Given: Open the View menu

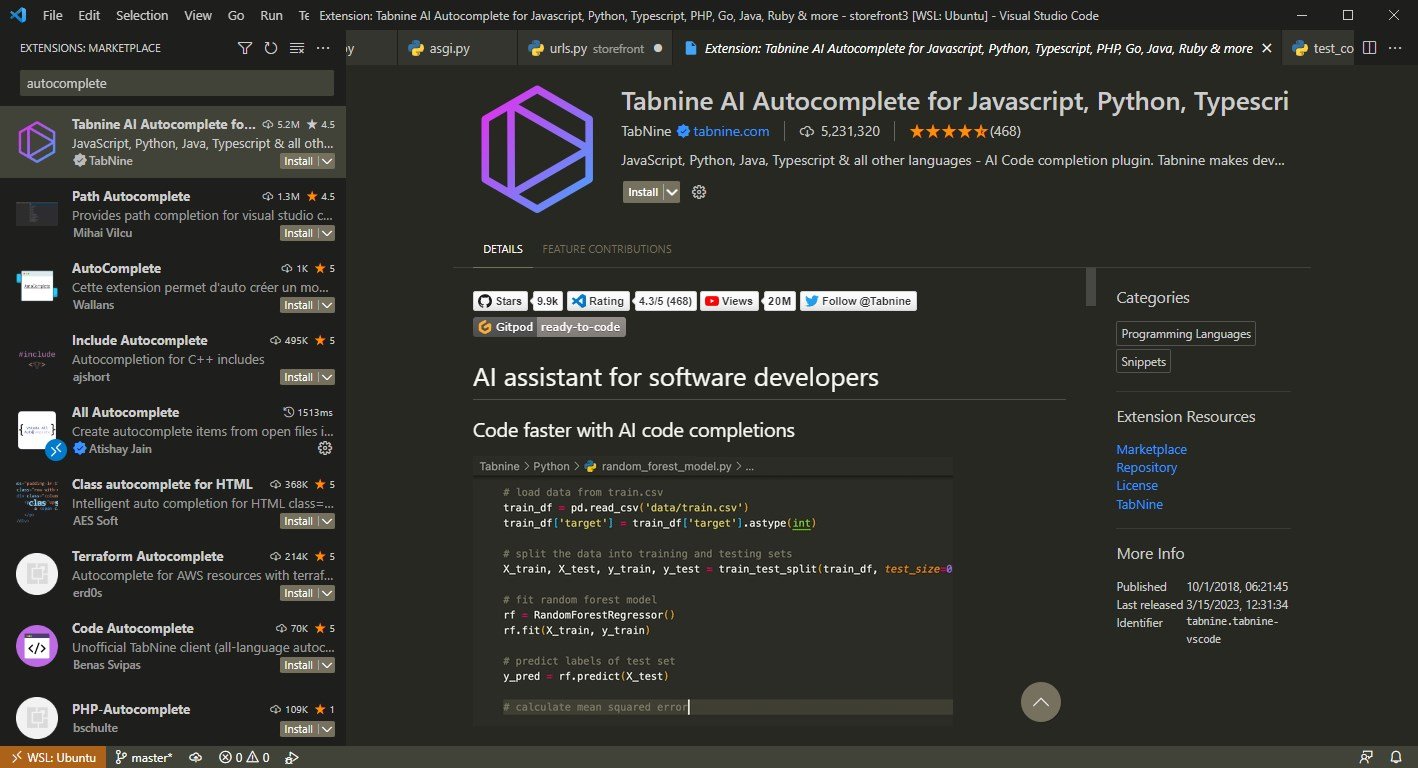Looking at the screenshot, I should pos(198,16).
